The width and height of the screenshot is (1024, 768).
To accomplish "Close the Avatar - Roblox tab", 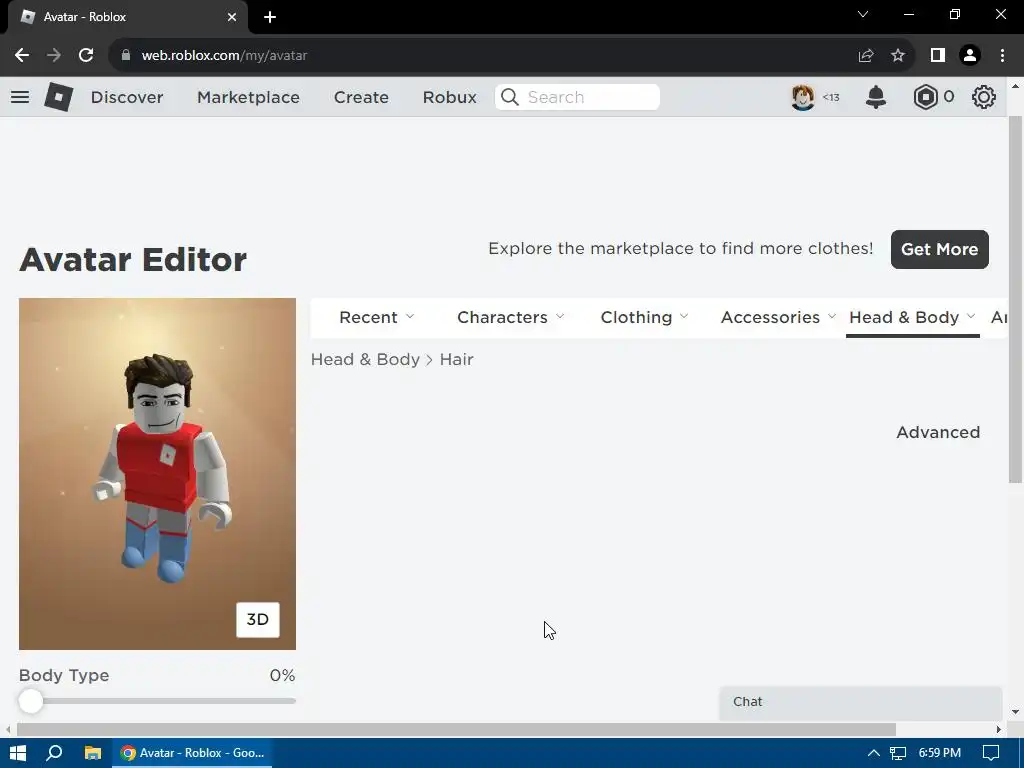I will (x=232, y=17).
